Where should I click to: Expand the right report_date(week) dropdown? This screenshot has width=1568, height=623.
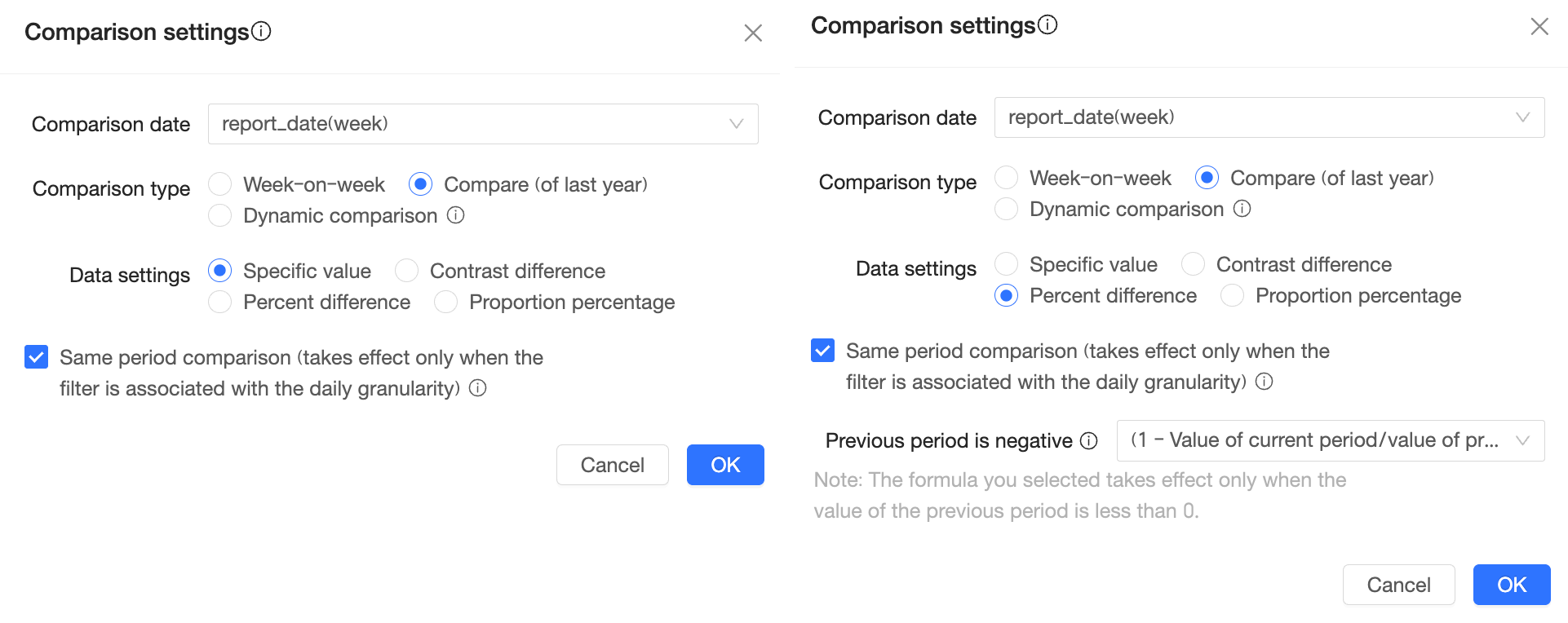[x=1269, y=117]
